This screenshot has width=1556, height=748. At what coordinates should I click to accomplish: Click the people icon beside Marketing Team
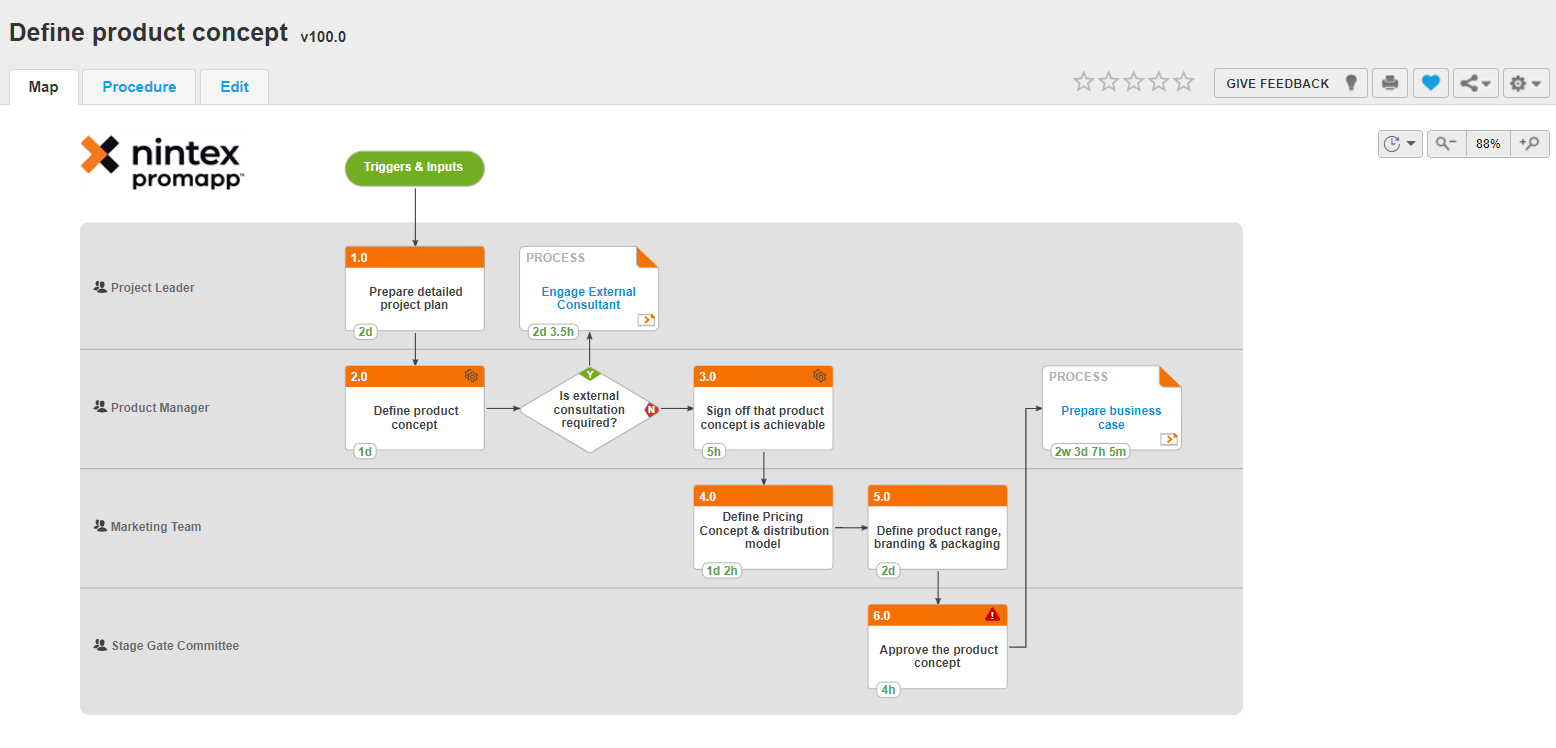coord(100,526)
